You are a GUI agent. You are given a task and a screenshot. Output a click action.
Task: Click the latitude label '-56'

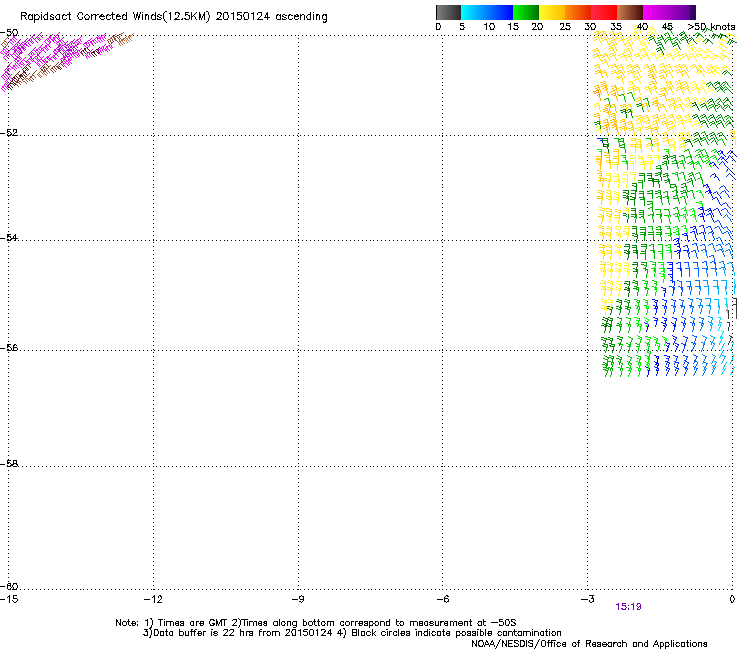tap(9, 347)
